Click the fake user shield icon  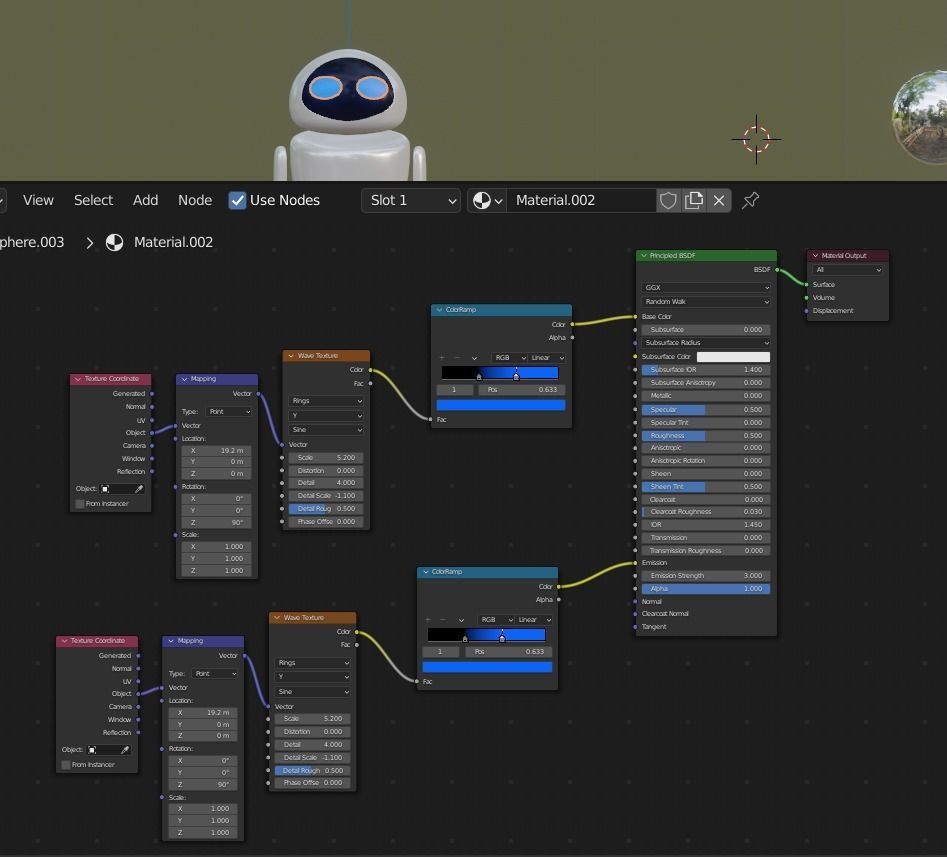(669, 200)
